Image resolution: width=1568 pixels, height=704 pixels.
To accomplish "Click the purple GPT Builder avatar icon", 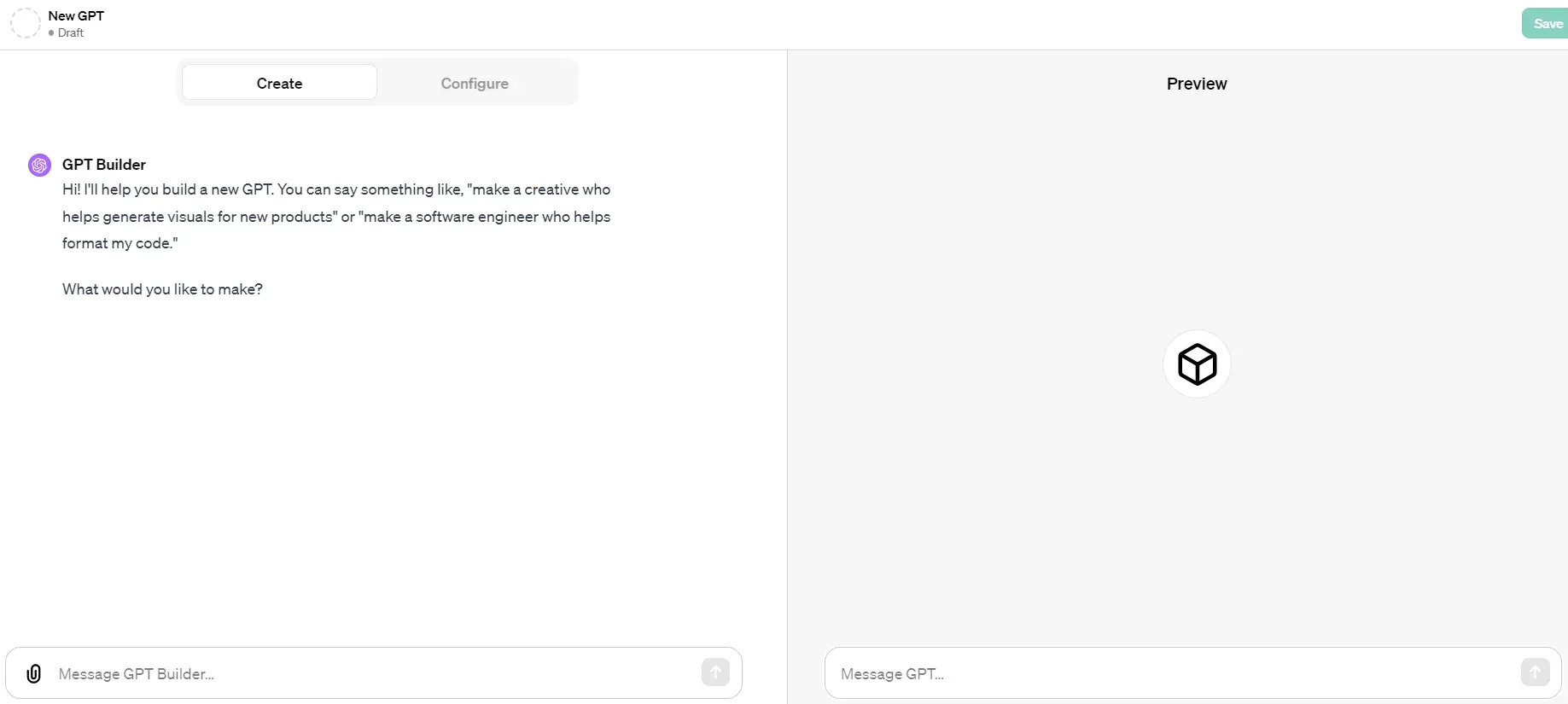I will point(39,165).
